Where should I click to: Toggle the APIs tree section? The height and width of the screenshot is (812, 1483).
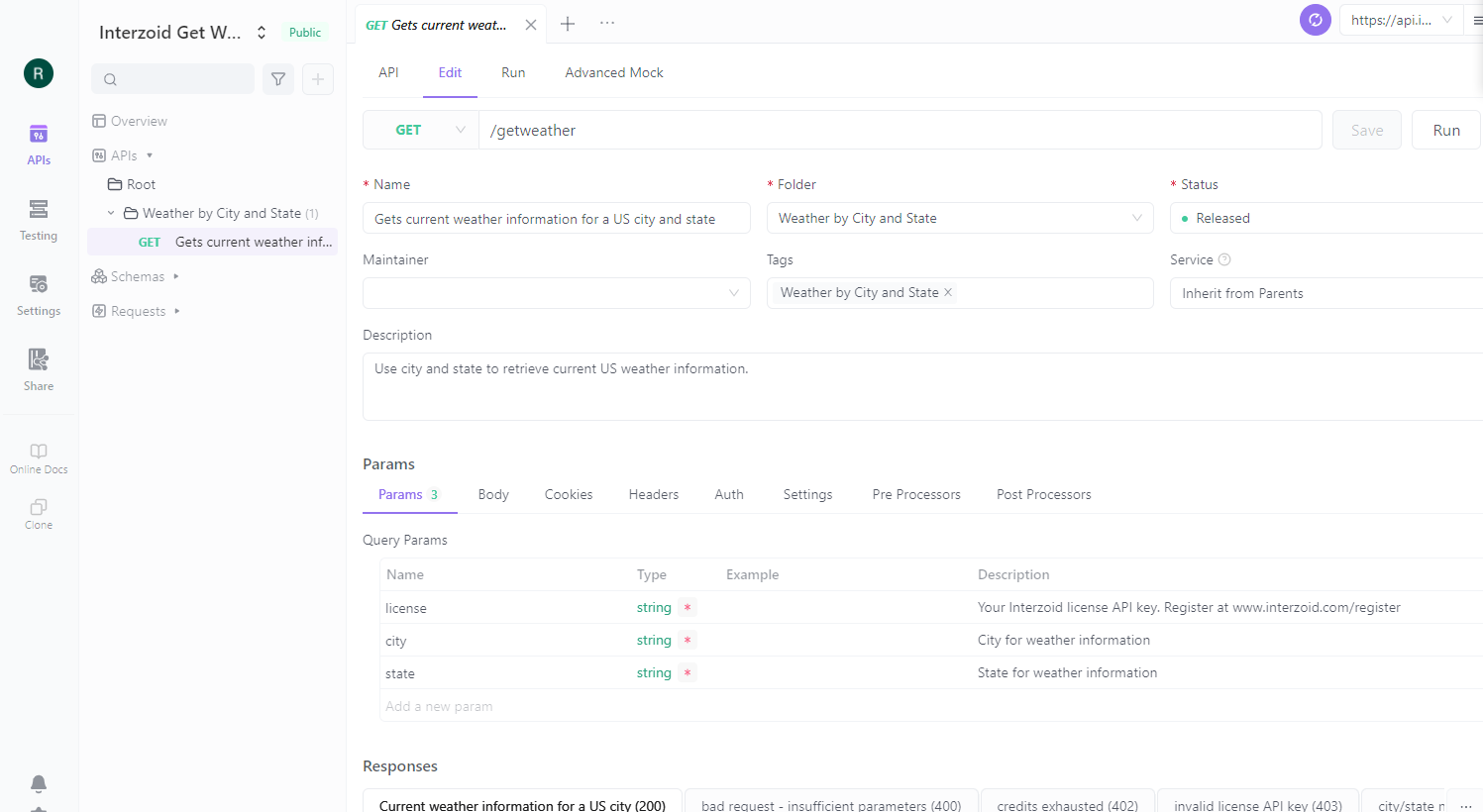coord(150,155)
